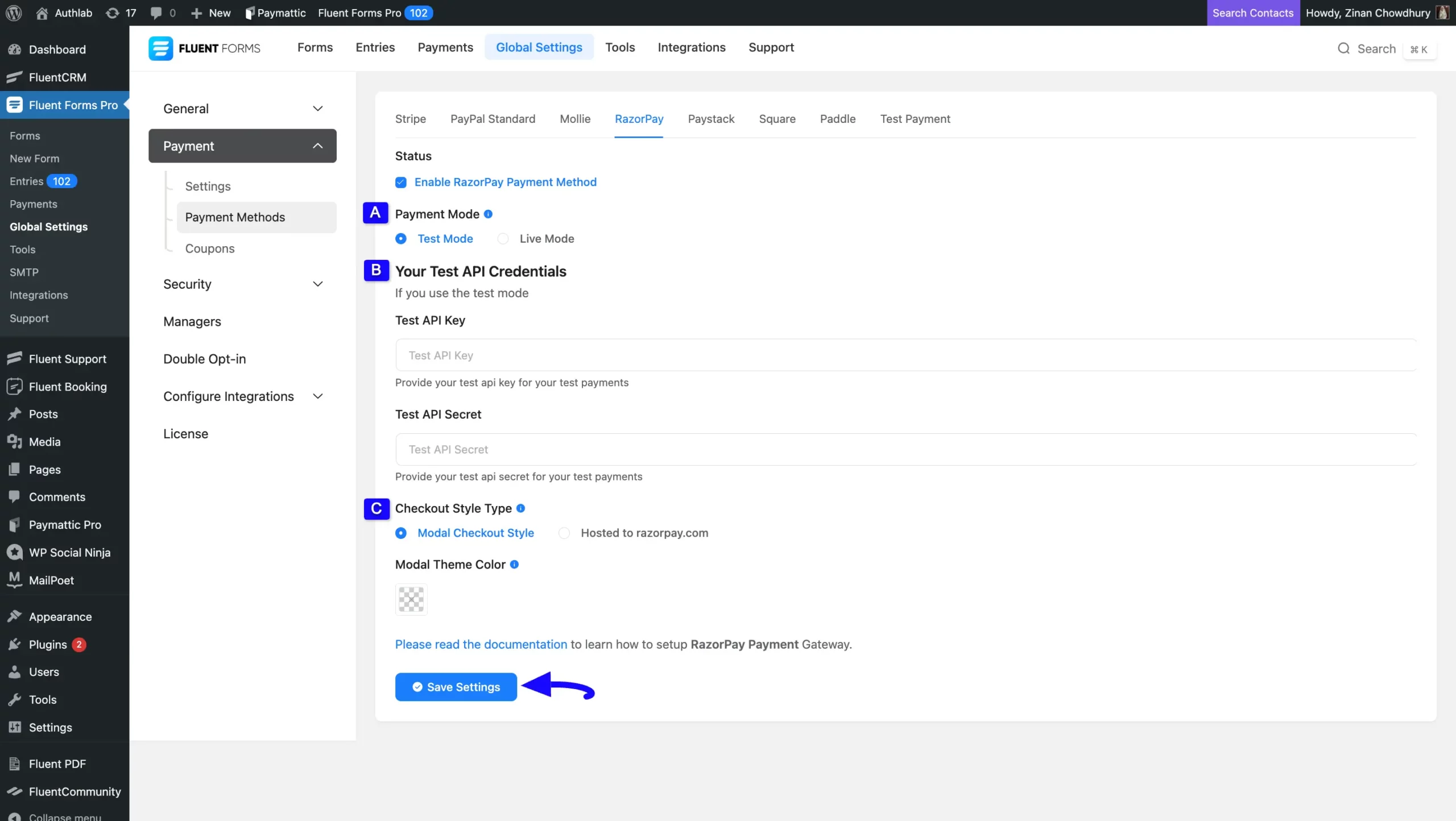Open the Modal Theme Color picker

[x=411, y=599]
